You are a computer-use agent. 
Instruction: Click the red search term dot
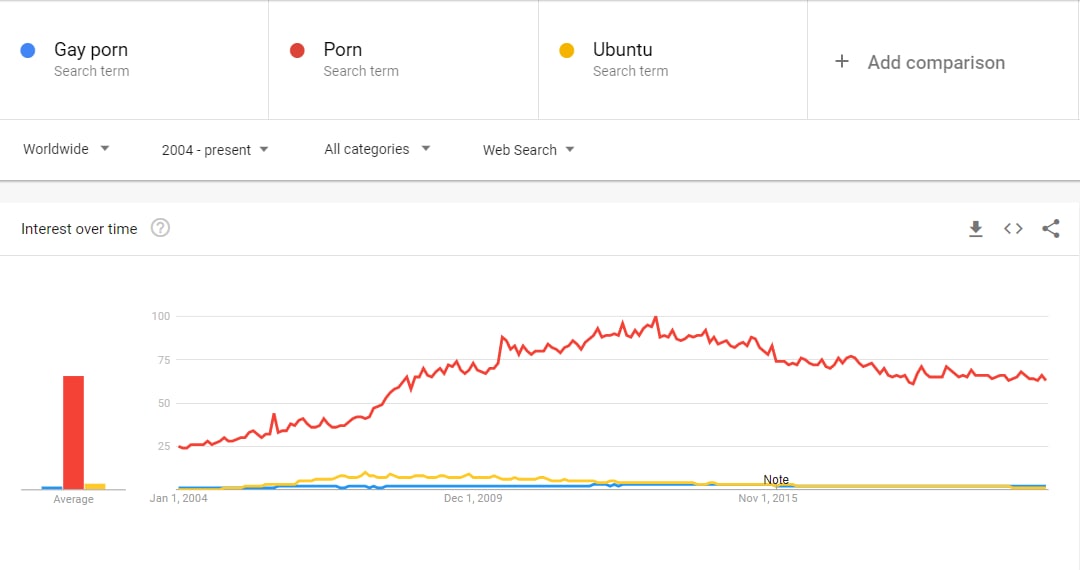(x=297, y=50)
